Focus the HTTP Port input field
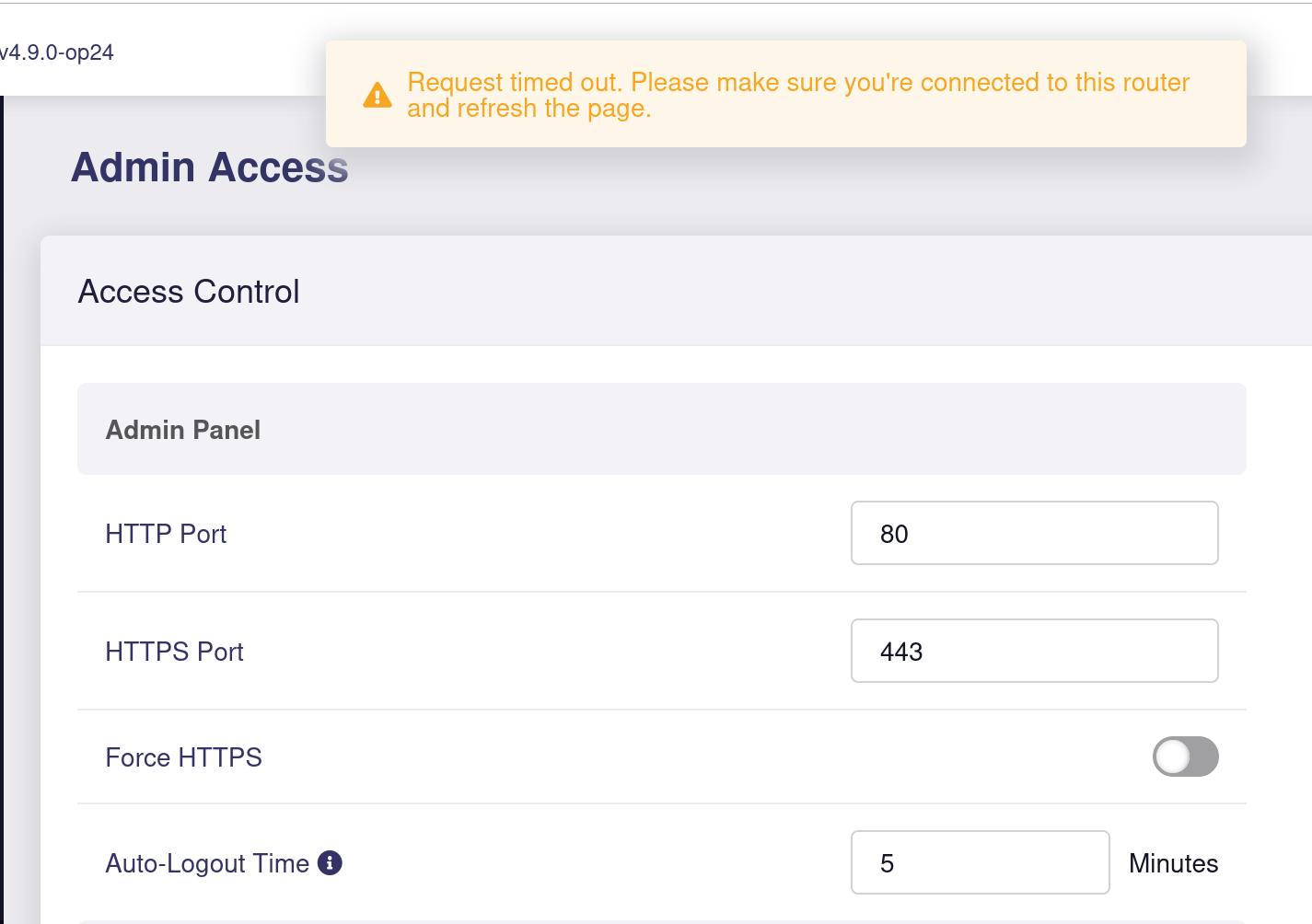The image size is (1312, 924). 1034,533
